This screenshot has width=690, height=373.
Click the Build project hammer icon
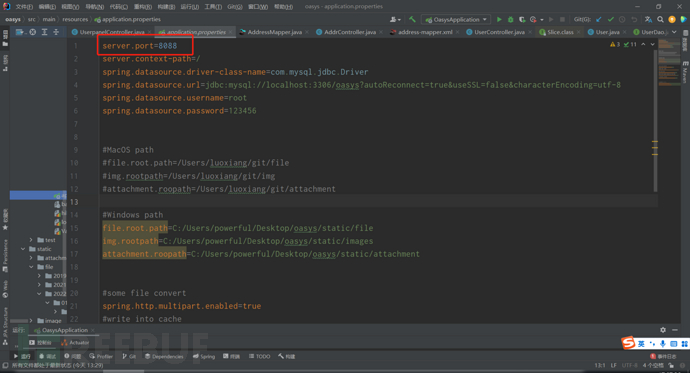click(412, 19)
